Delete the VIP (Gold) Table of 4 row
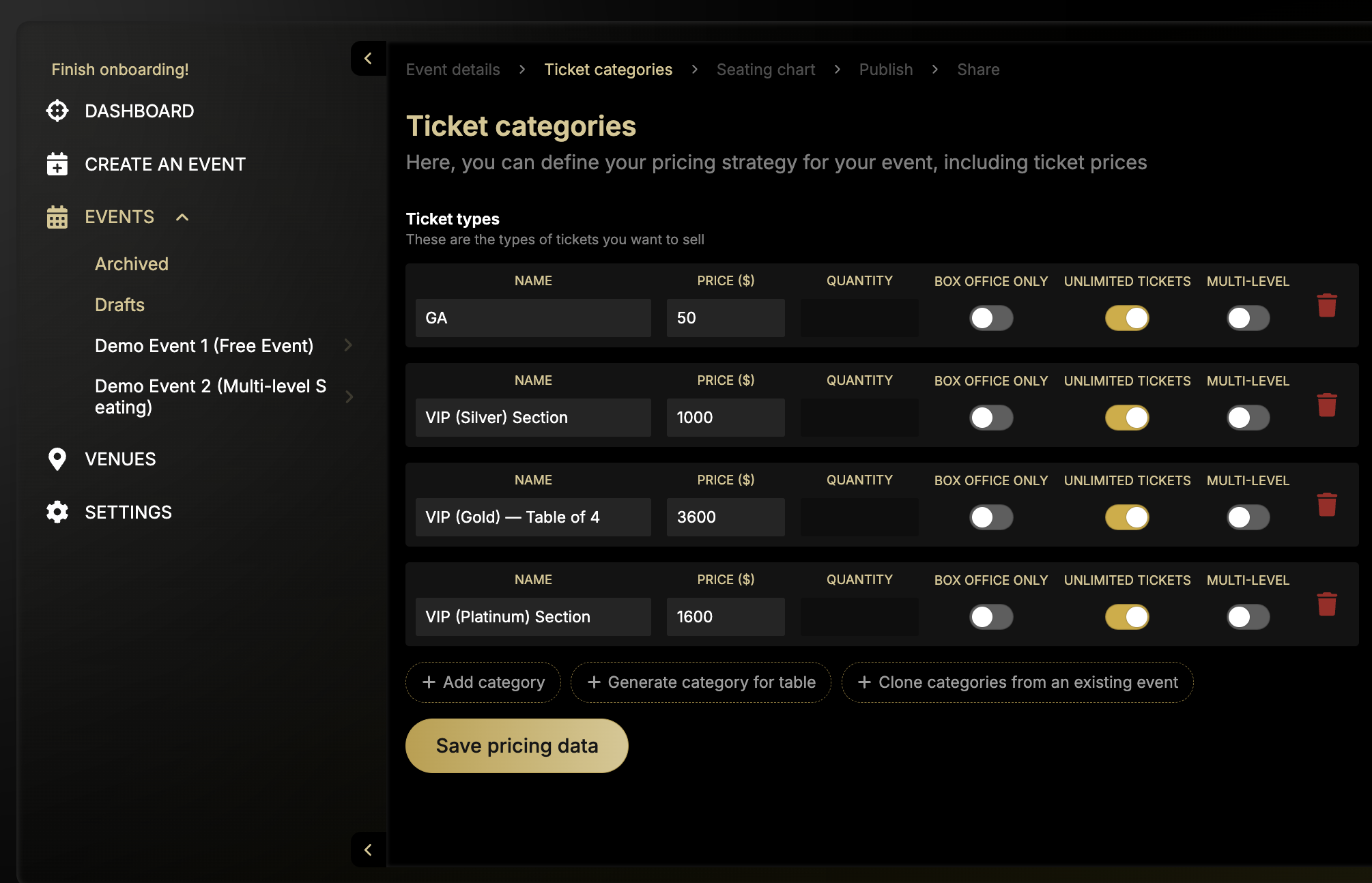The image size is (1372, 883). pos(1326,504)
